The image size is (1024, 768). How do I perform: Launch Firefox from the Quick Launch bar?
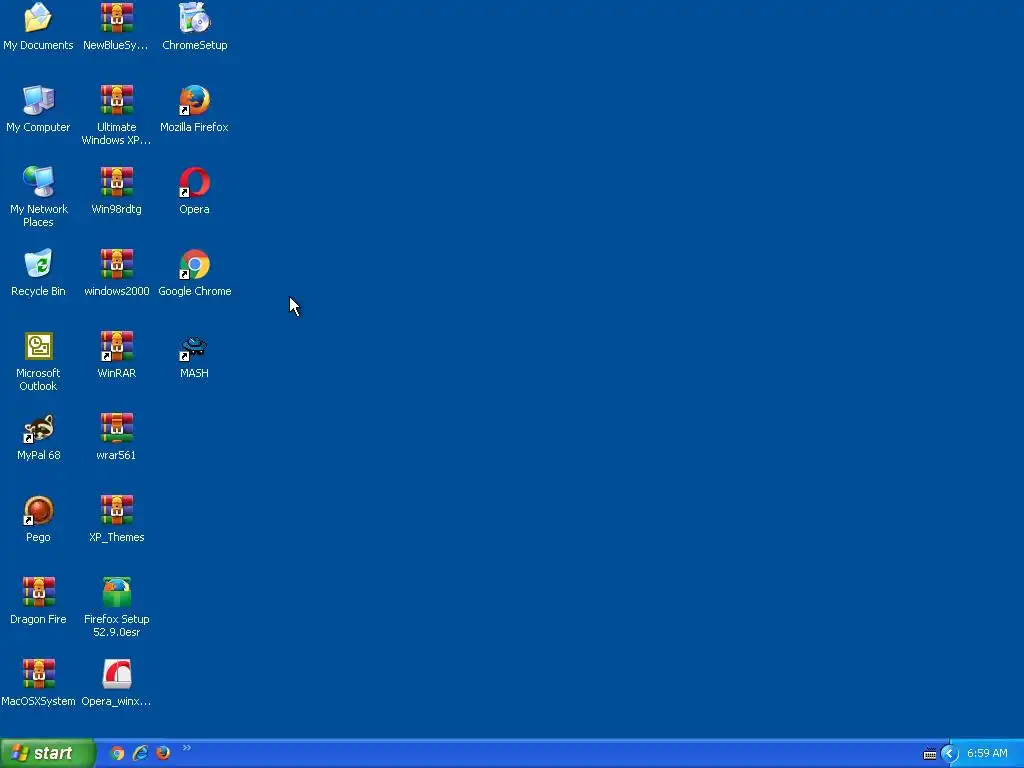(x=163, y=754)
